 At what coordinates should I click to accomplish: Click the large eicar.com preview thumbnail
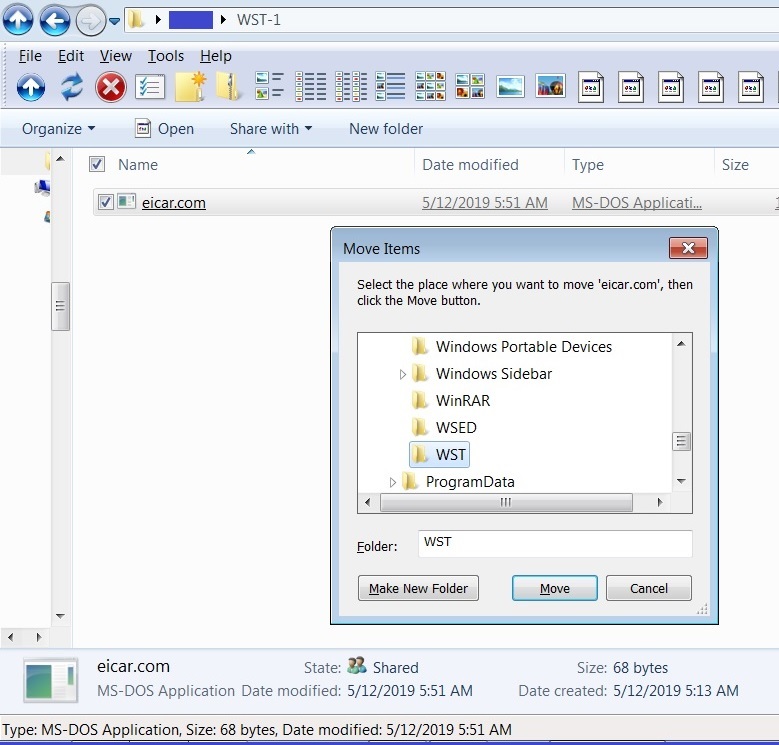click(x=51, y=680)
